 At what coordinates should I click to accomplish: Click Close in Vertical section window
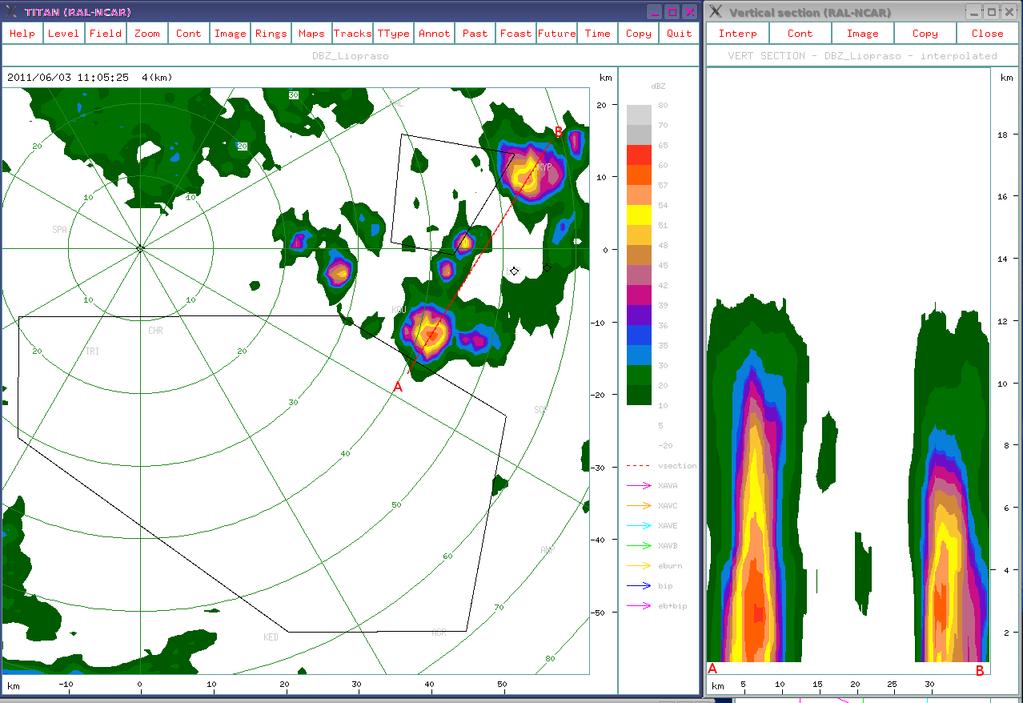tap(987, 33)
